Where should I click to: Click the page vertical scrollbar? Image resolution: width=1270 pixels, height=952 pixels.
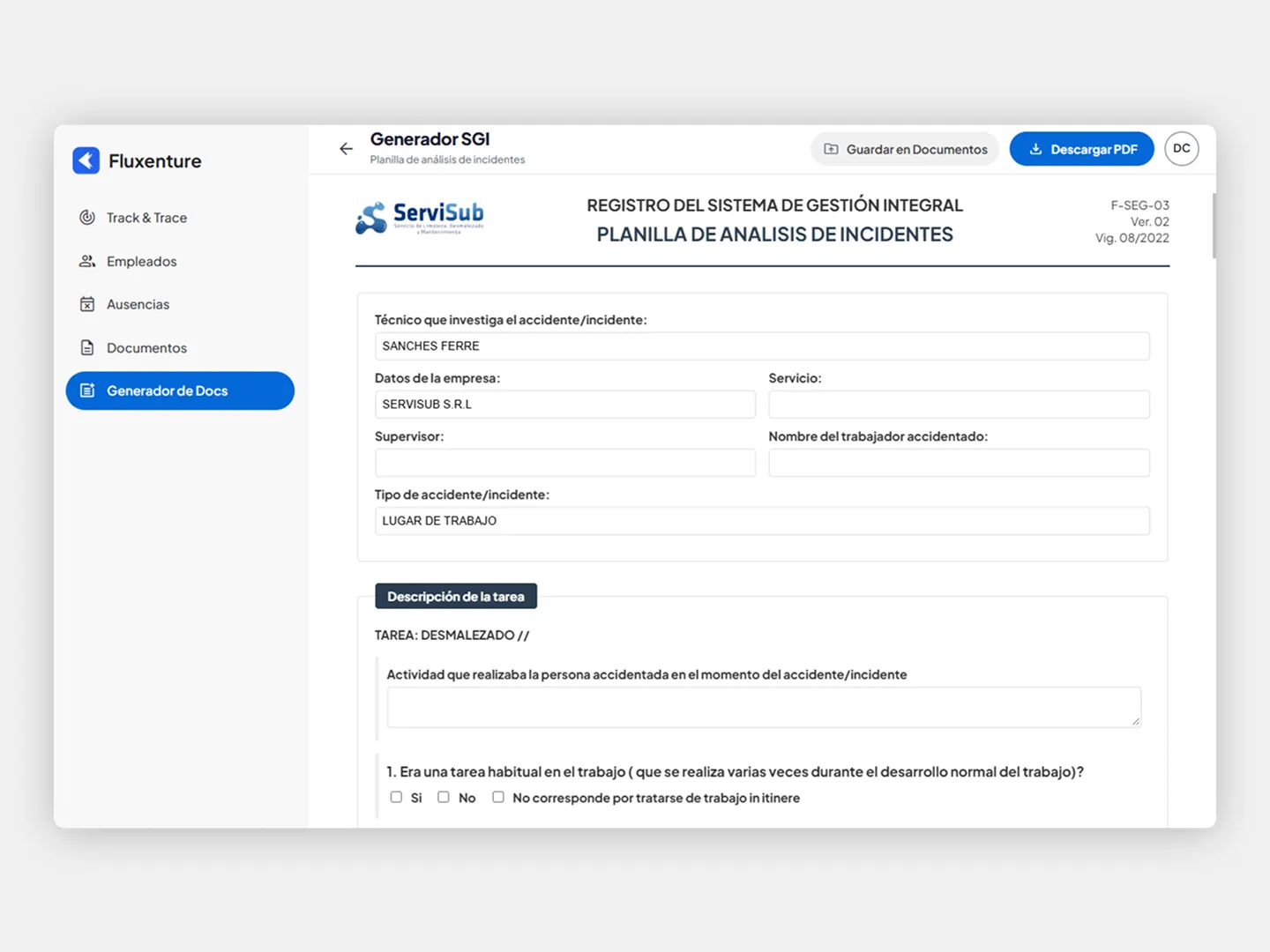coord(1214,226)
